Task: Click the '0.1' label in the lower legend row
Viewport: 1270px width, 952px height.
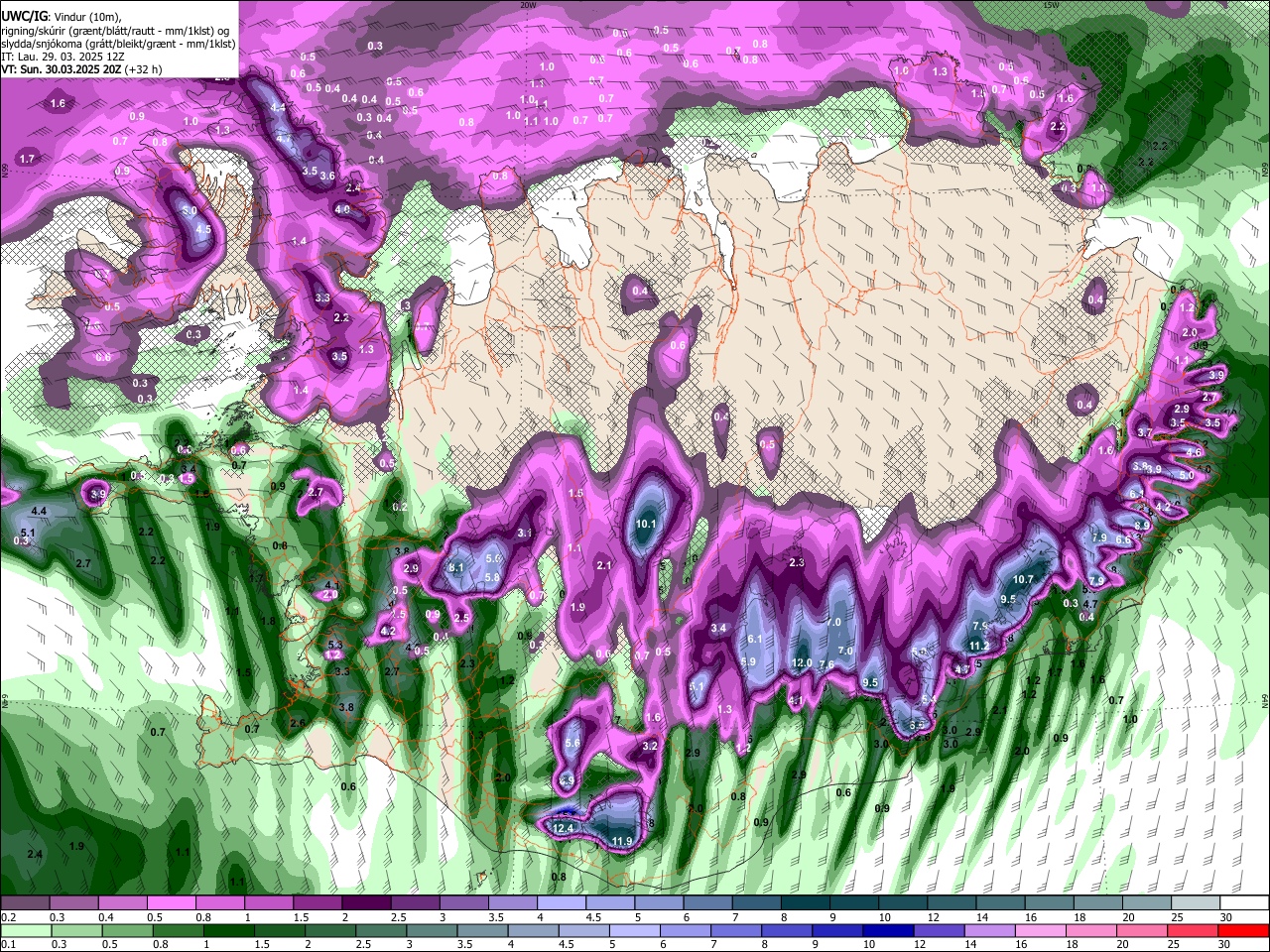Action: [7, 945]
